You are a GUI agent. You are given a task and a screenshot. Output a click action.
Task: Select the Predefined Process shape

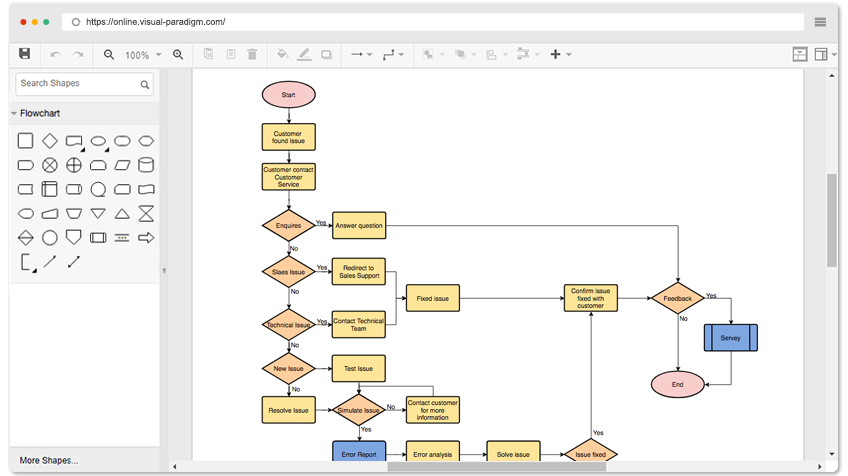(x=98, y=237)
